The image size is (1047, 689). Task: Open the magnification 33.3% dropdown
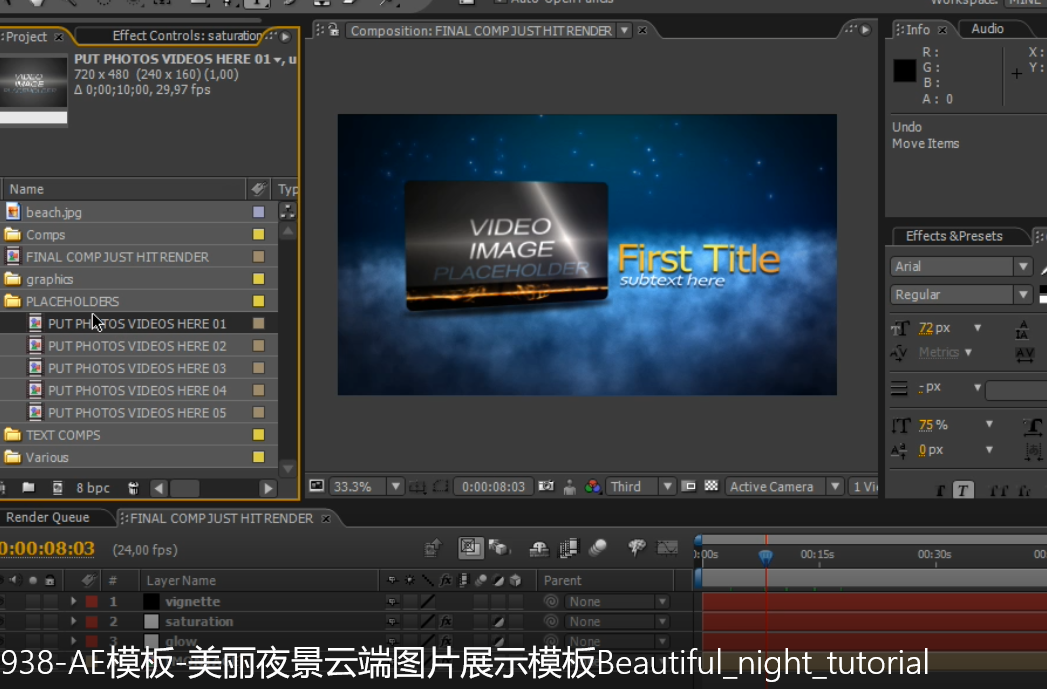[x=395, y=487]
